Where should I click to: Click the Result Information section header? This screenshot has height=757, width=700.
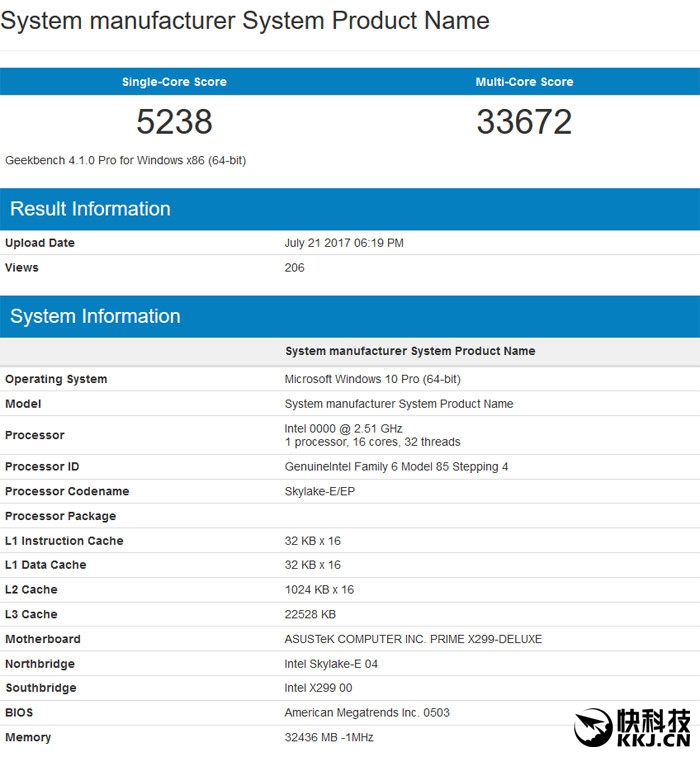tap(90, 209)
